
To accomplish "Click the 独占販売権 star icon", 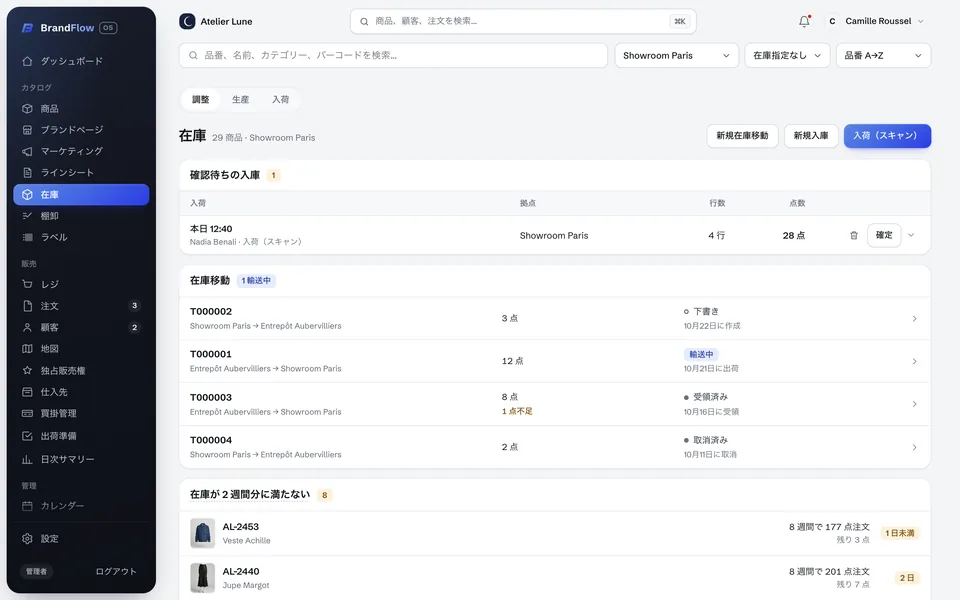I will point(27,370).
